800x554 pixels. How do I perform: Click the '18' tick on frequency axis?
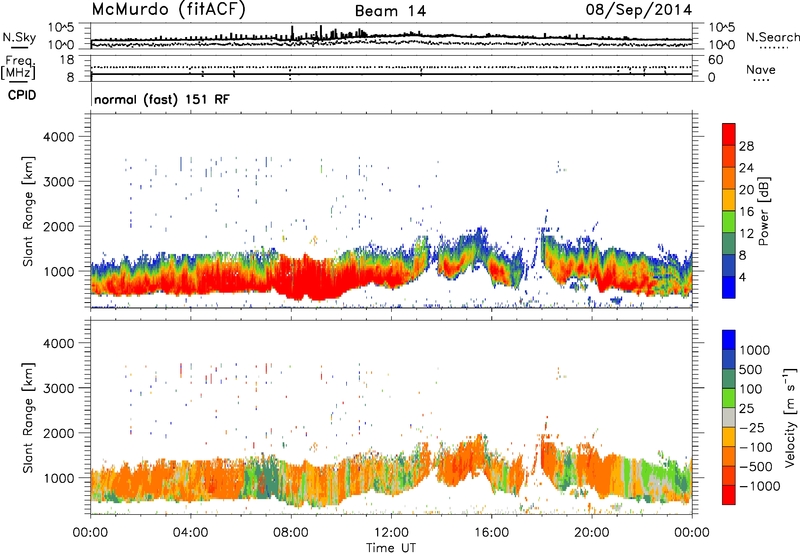tap(67, 60)
